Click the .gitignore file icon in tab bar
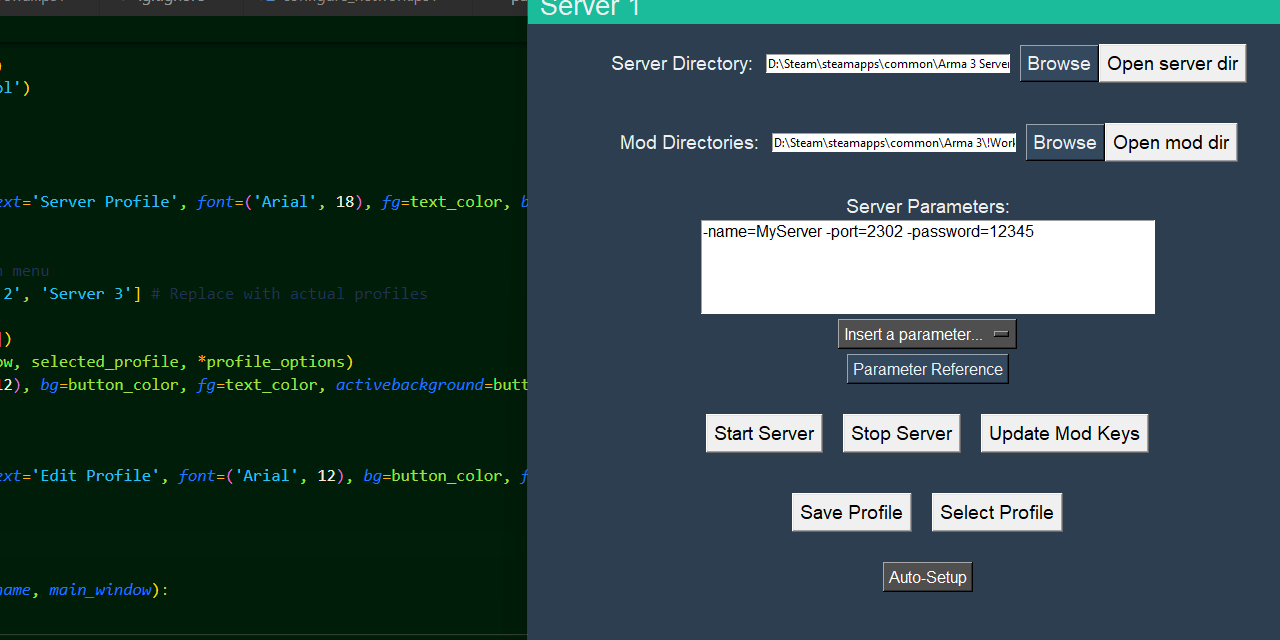This screenshot has height=640, width=1280. [x=120, y=3]
